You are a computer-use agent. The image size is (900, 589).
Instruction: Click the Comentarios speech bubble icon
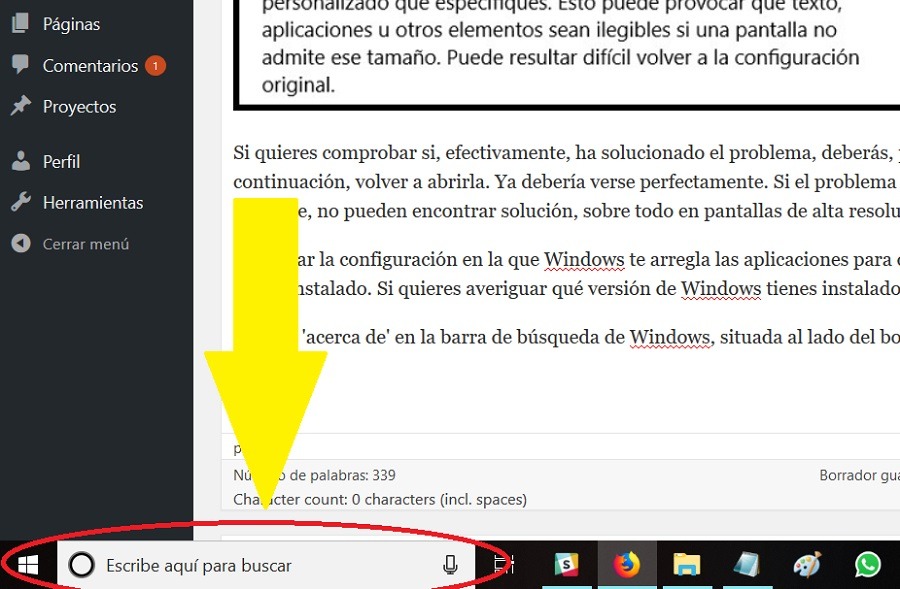[x=20, y=64]
